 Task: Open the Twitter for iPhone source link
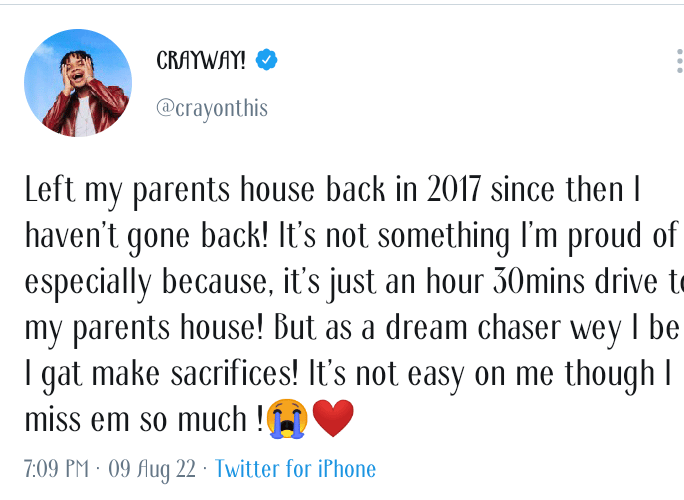(x=295, y=469)
